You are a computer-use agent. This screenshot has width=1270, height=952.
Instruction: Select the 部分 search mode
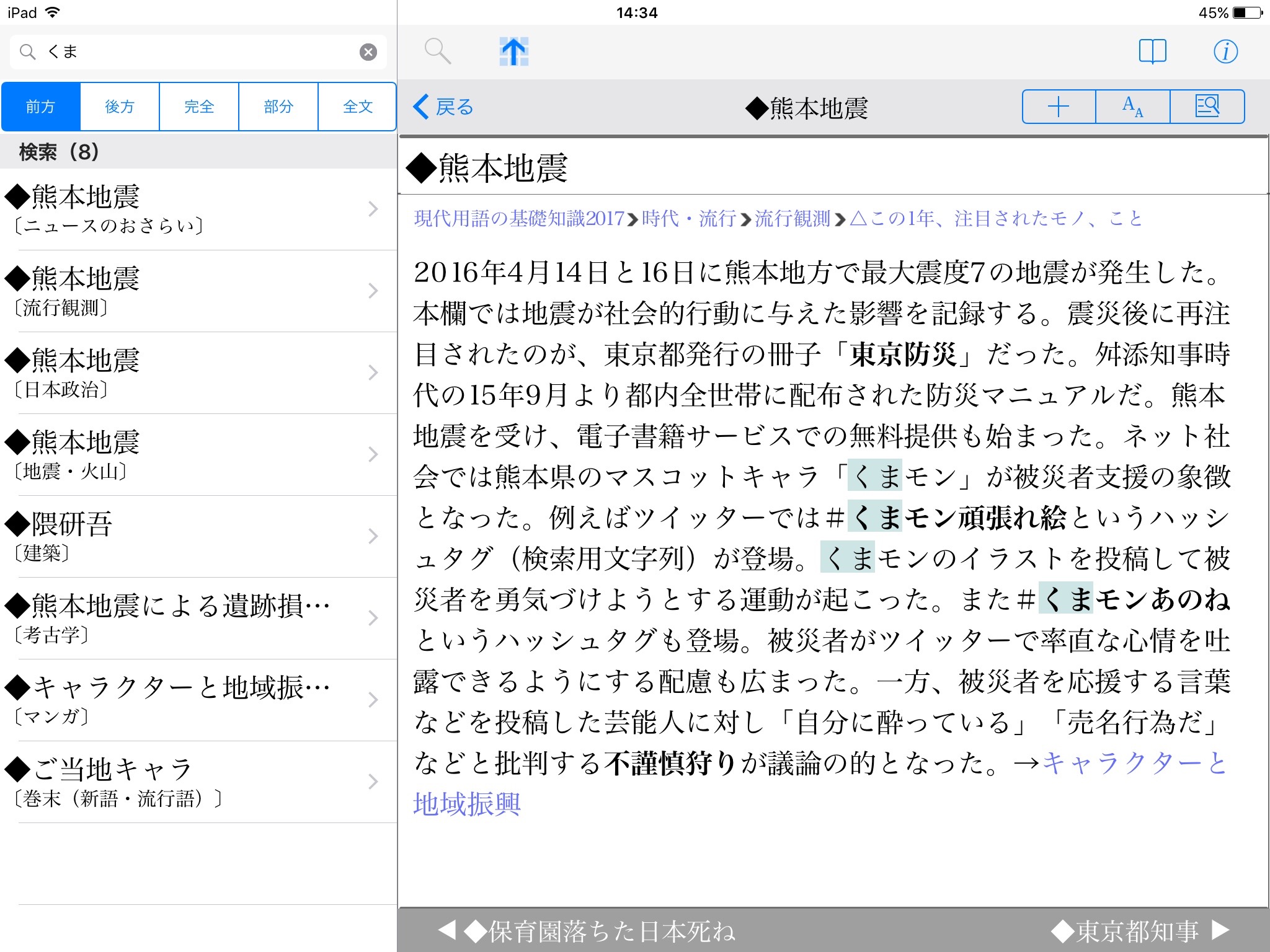pyautogui.click(x=278, y=107)
